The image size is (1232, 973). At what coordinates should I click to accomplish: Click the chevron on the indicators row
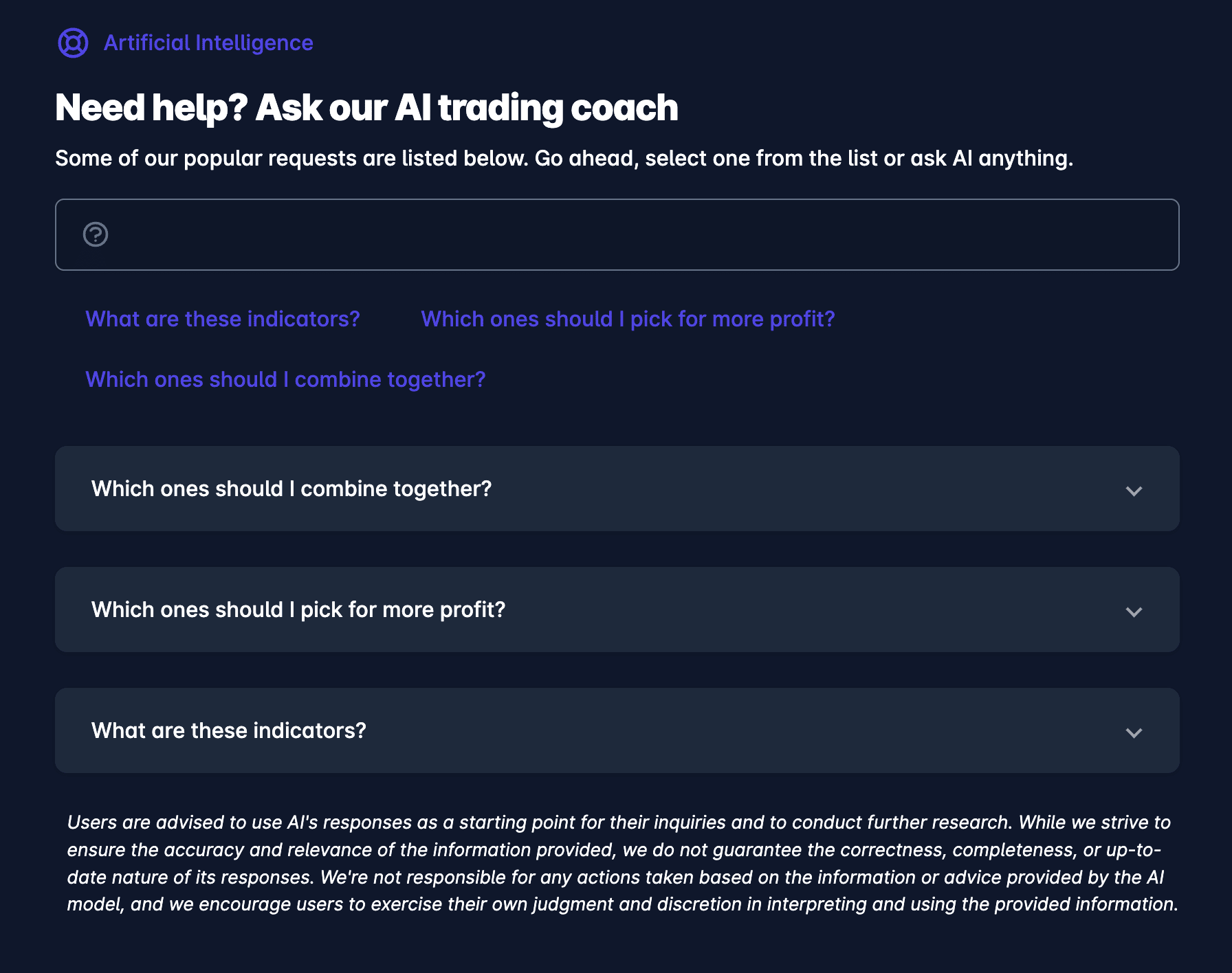[1134, 732]
